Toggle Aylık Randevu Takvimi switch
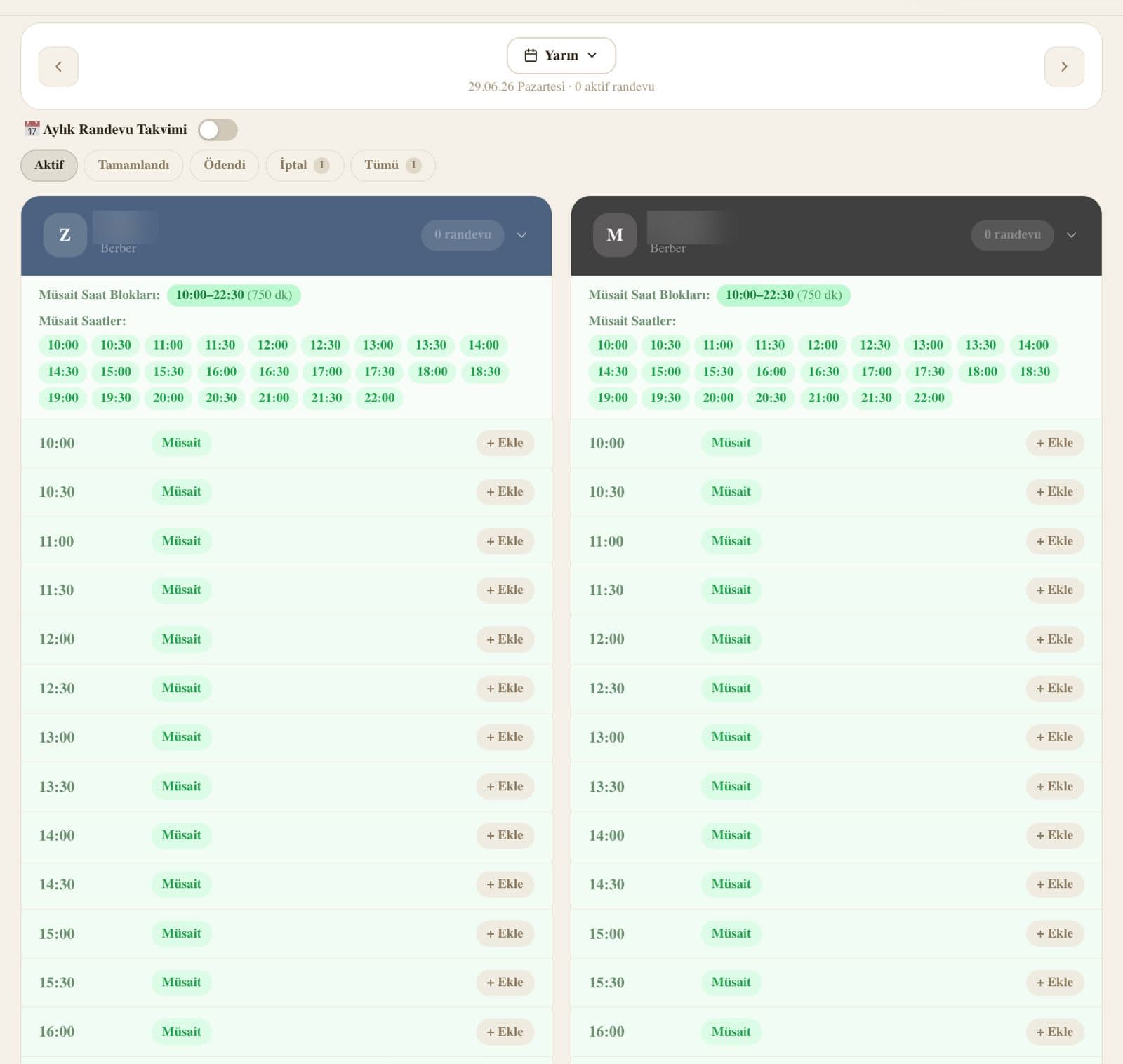The height and width of the screenshot is (1064, 1123). tap(218, 130)
